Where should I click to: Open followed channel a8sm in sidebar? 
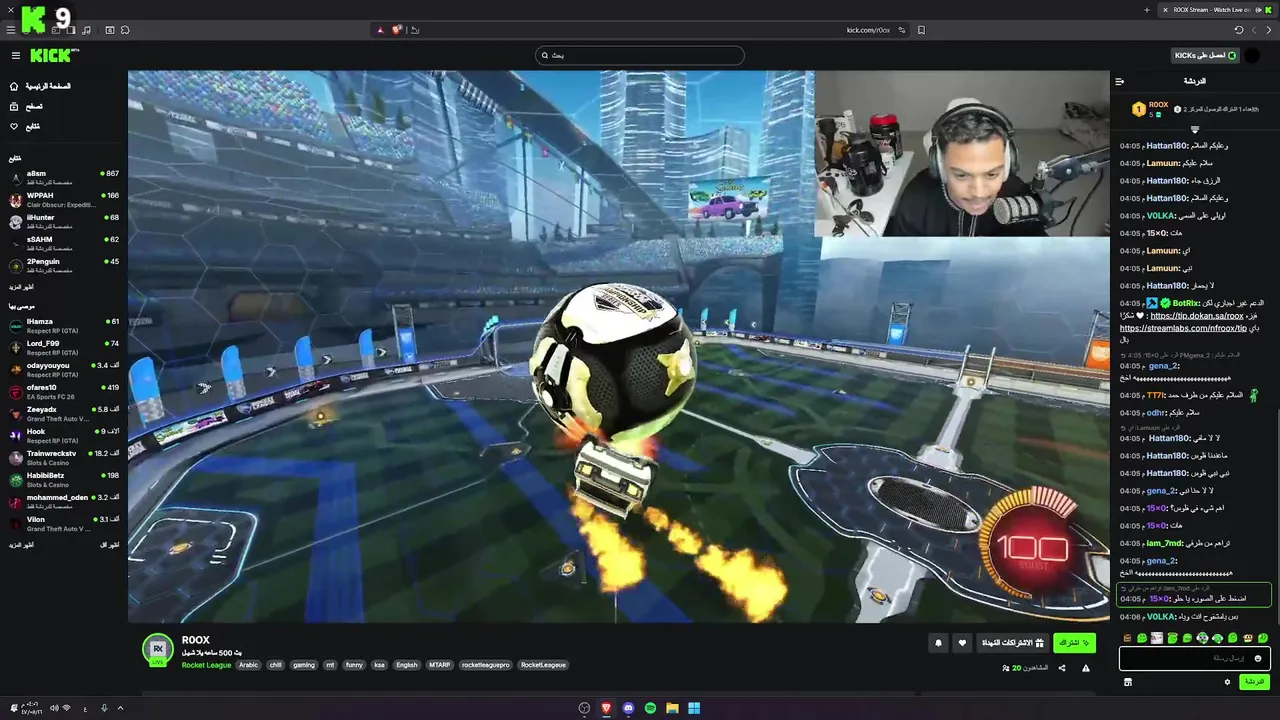[x=64, y=177]
